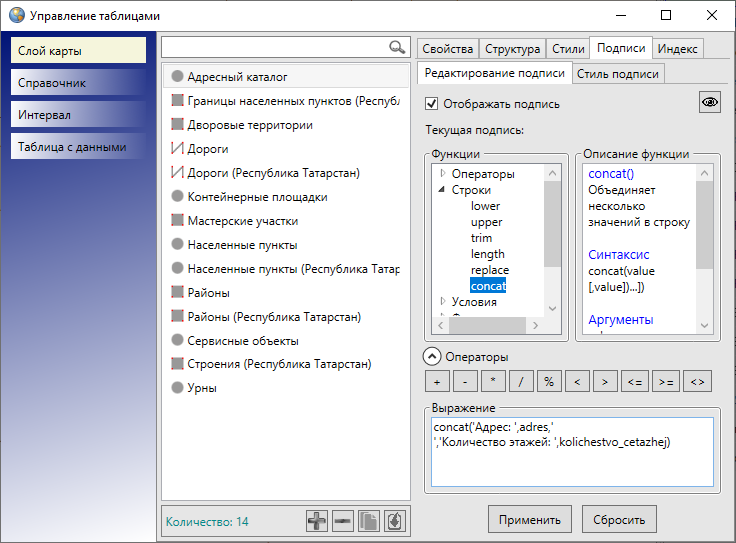Toggle 'Отображать подпись' checkbox

[x=432, y=103]
